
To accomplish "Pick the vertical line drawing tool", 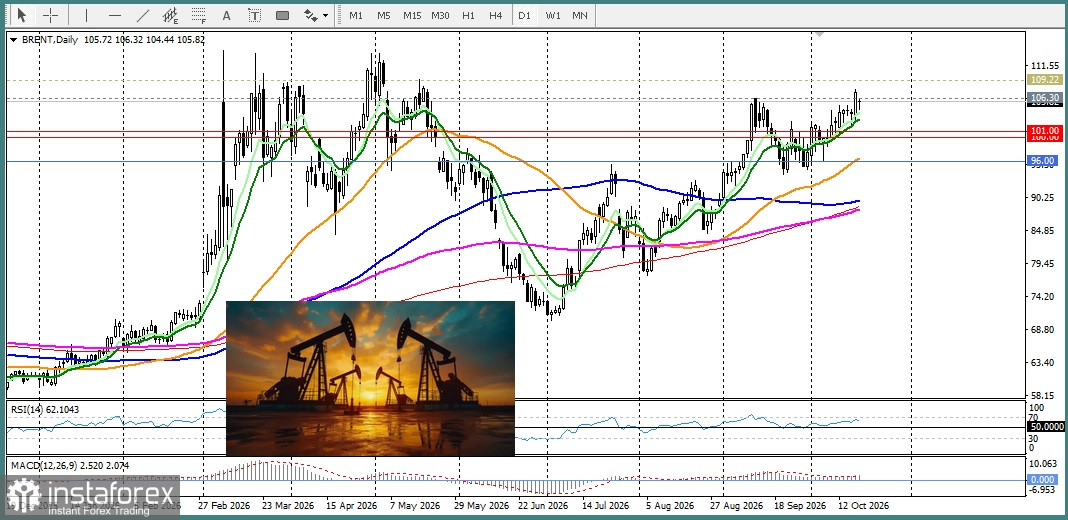I will [x=86, y=15].
